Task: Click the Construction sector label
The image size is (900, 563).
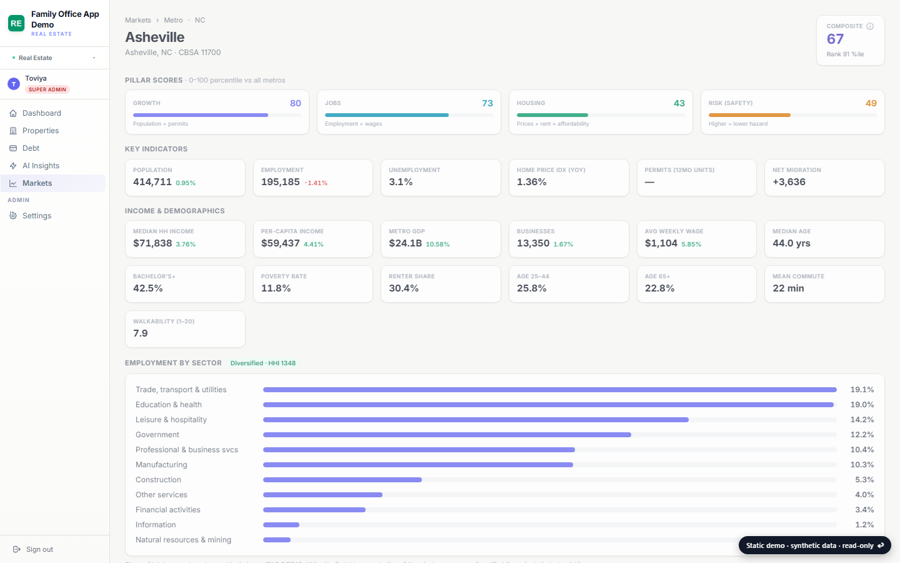Action: (x=158, y=480)
